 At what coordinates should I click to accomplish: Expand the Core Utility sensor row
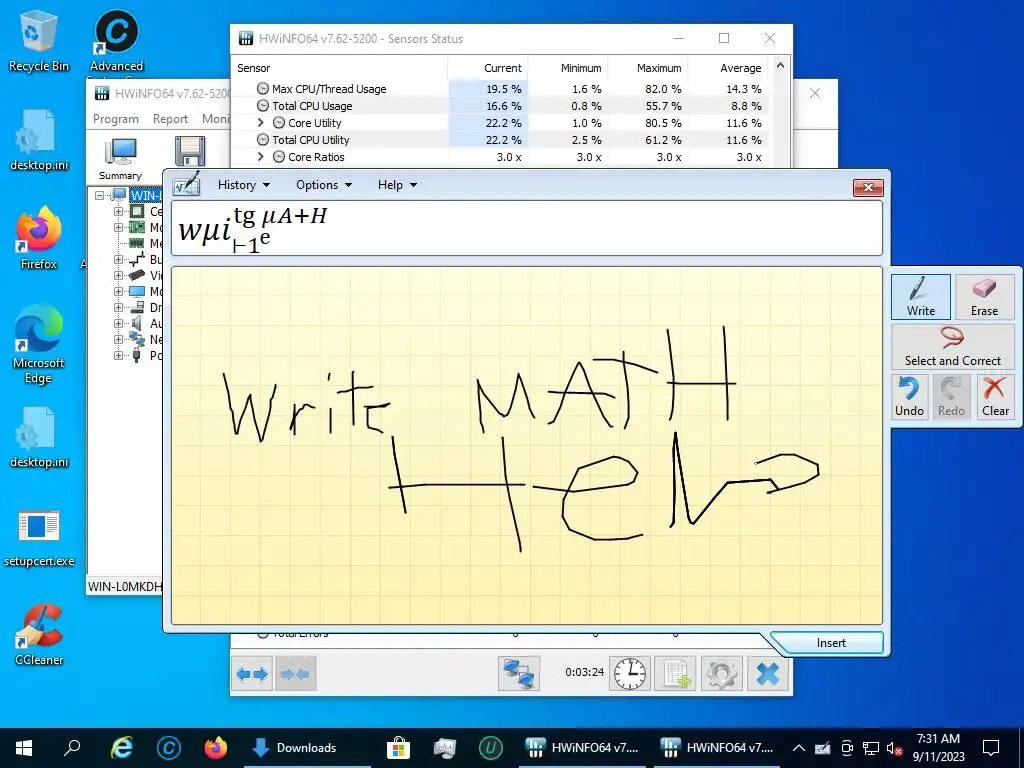coord(261,123)
